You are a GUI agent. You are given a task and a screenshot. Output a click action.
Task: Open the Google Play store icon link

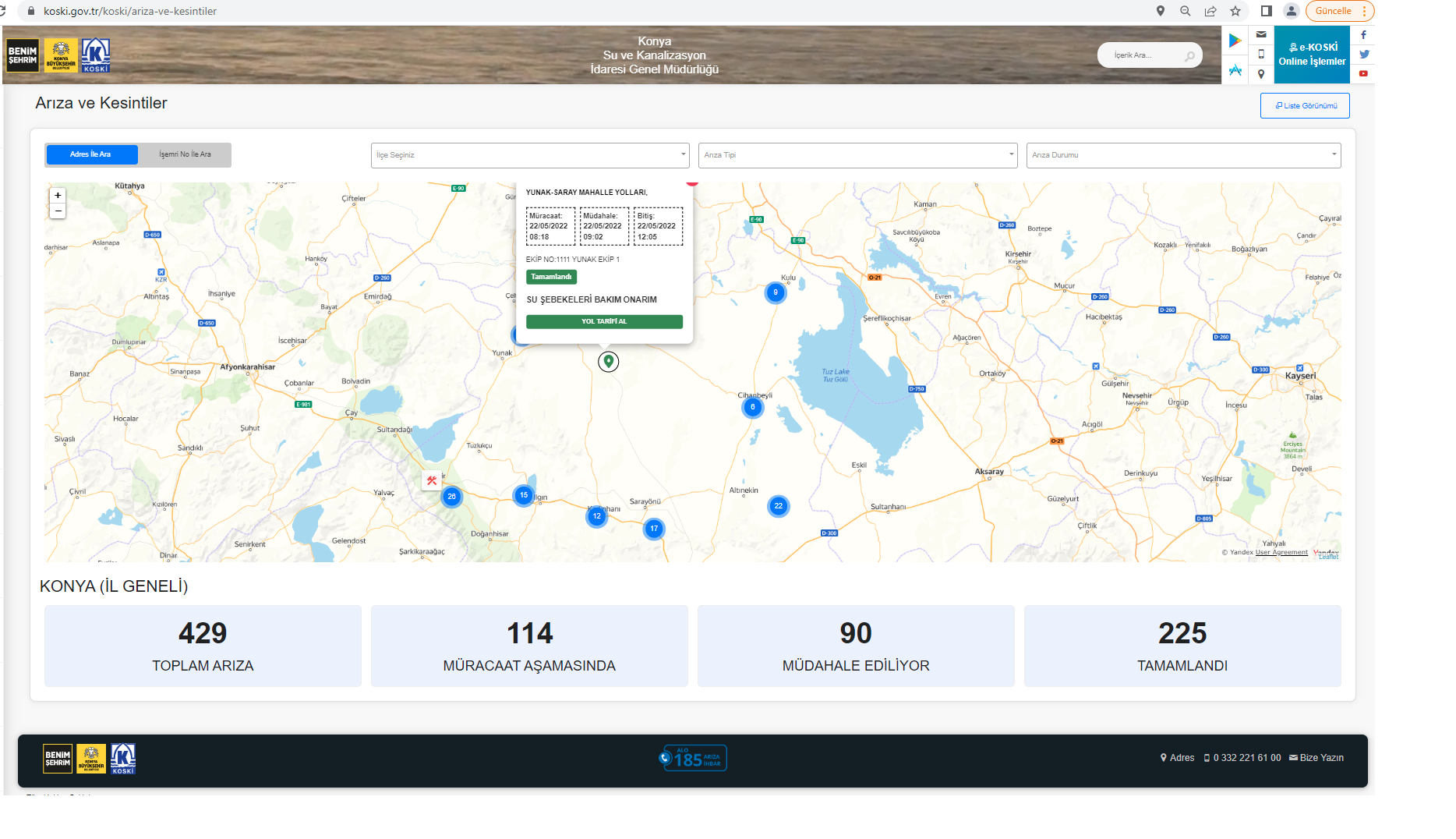click(x=1235, y=41)
